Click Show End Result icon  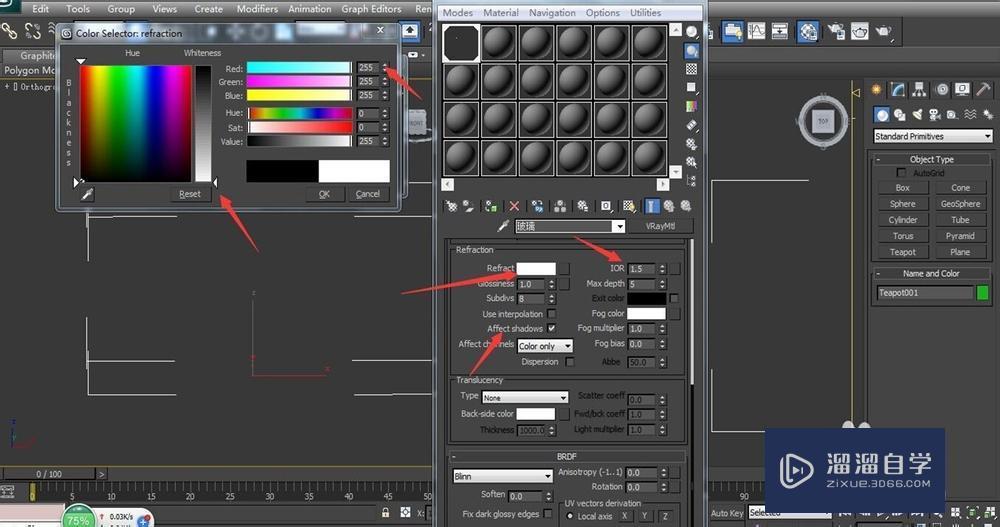(x=652, y=206)
